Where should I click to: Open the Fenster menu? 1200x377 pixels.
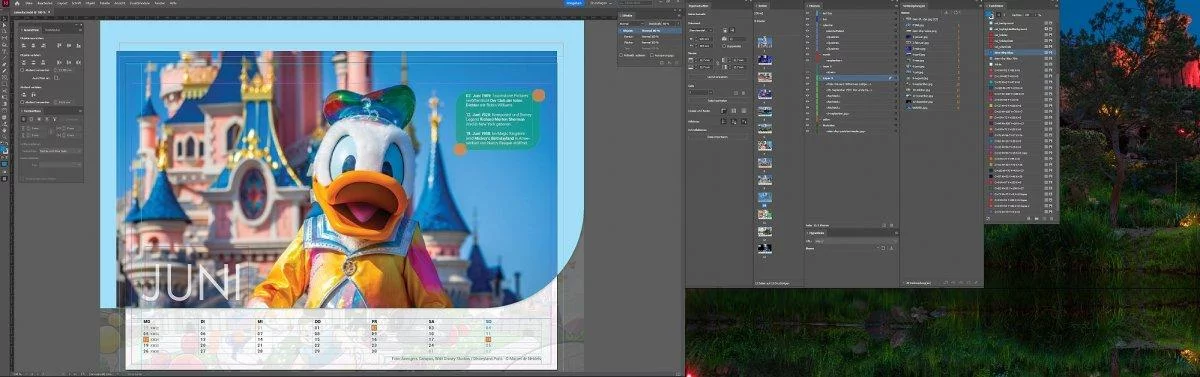point(159,3)
